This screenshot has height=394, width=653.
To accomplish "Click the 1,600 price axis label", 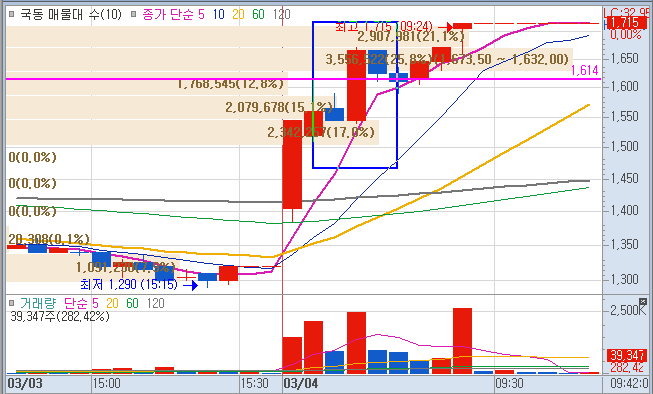I will pyautogui.click(x=624, y=86).
